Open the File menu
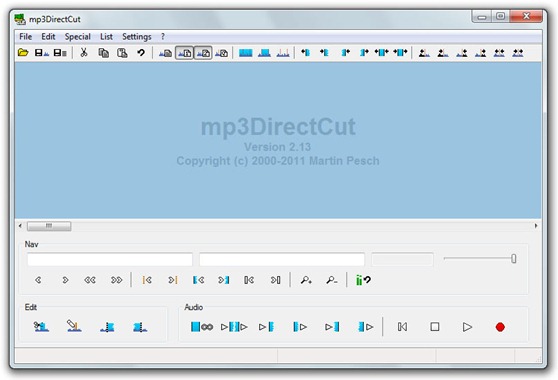Screen dimensions: 558x380 click(x=25, y=37)
